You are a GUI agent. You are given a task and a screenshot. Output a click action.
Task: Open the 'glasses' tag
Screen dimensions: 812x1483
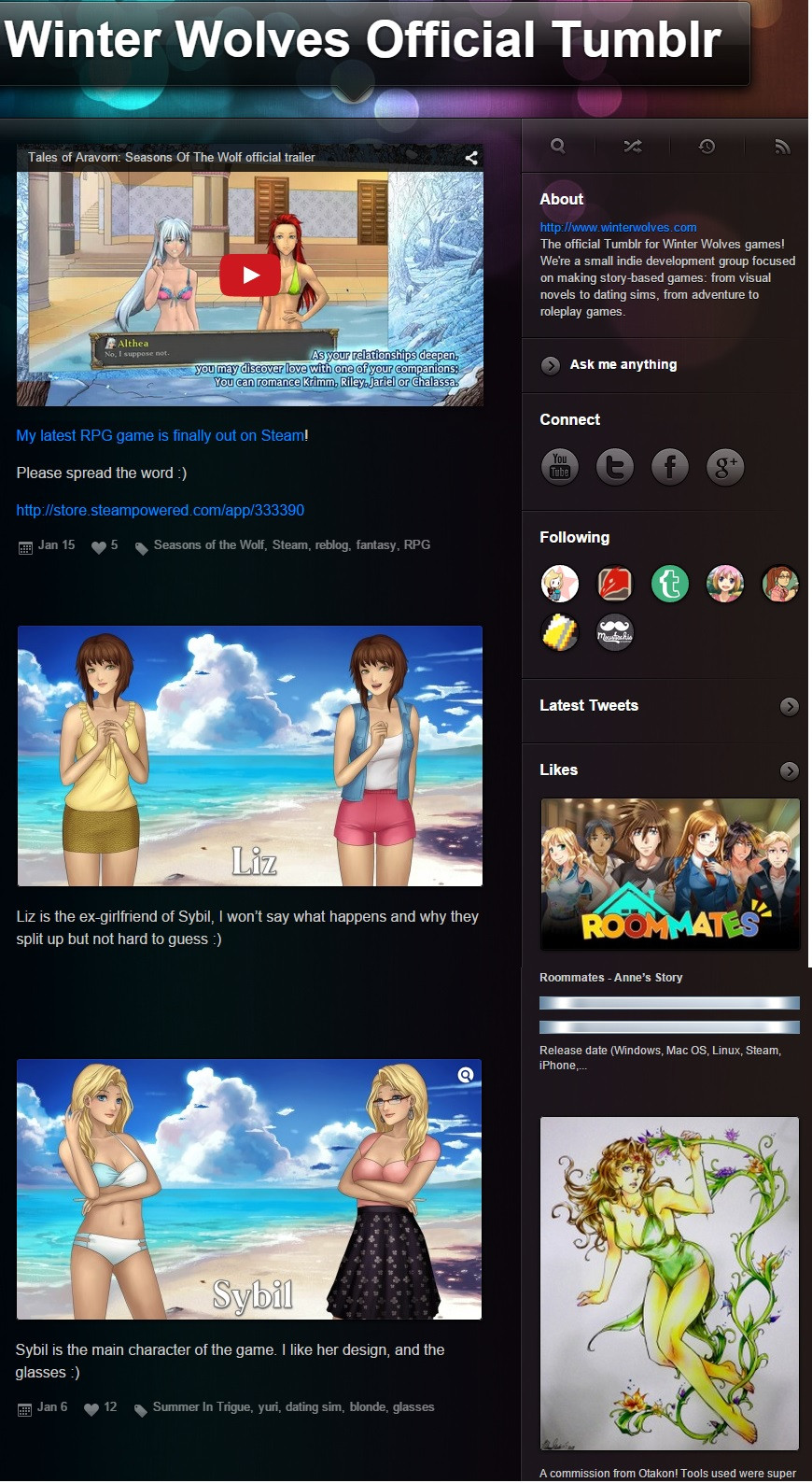[x=413, y=1406]
